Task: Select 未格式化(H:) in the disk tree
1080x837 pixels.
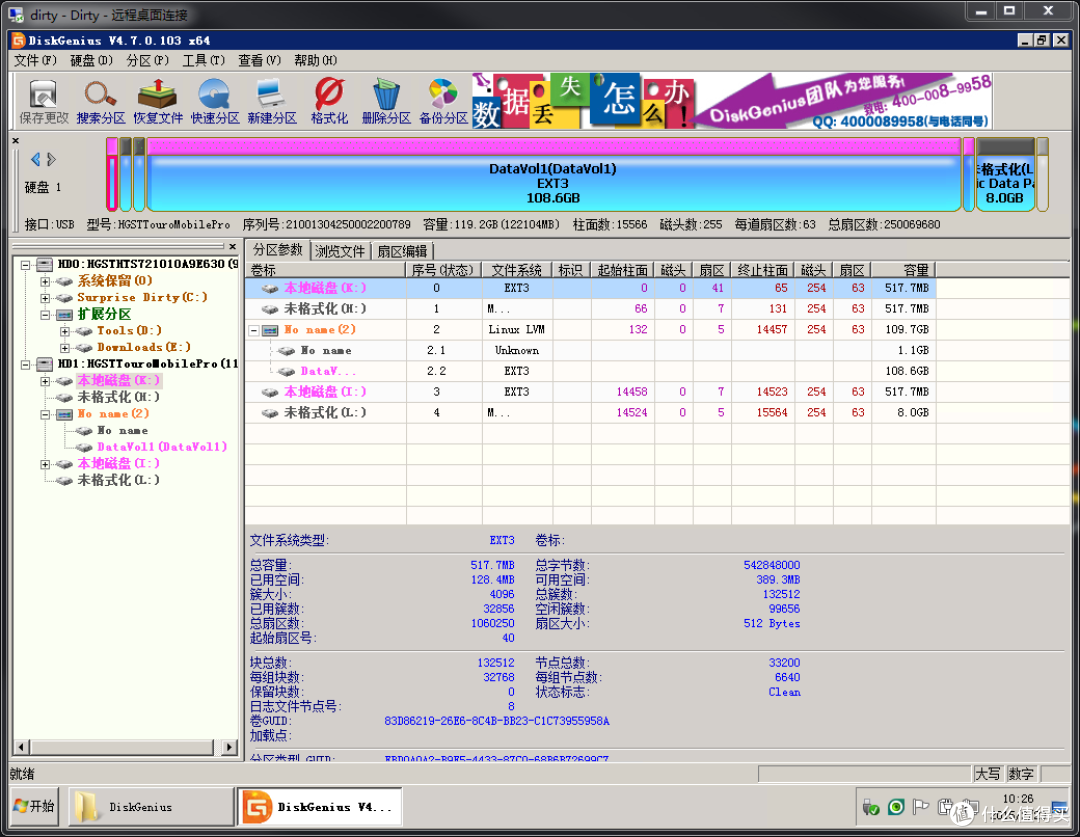Action: tap(118, 397)
